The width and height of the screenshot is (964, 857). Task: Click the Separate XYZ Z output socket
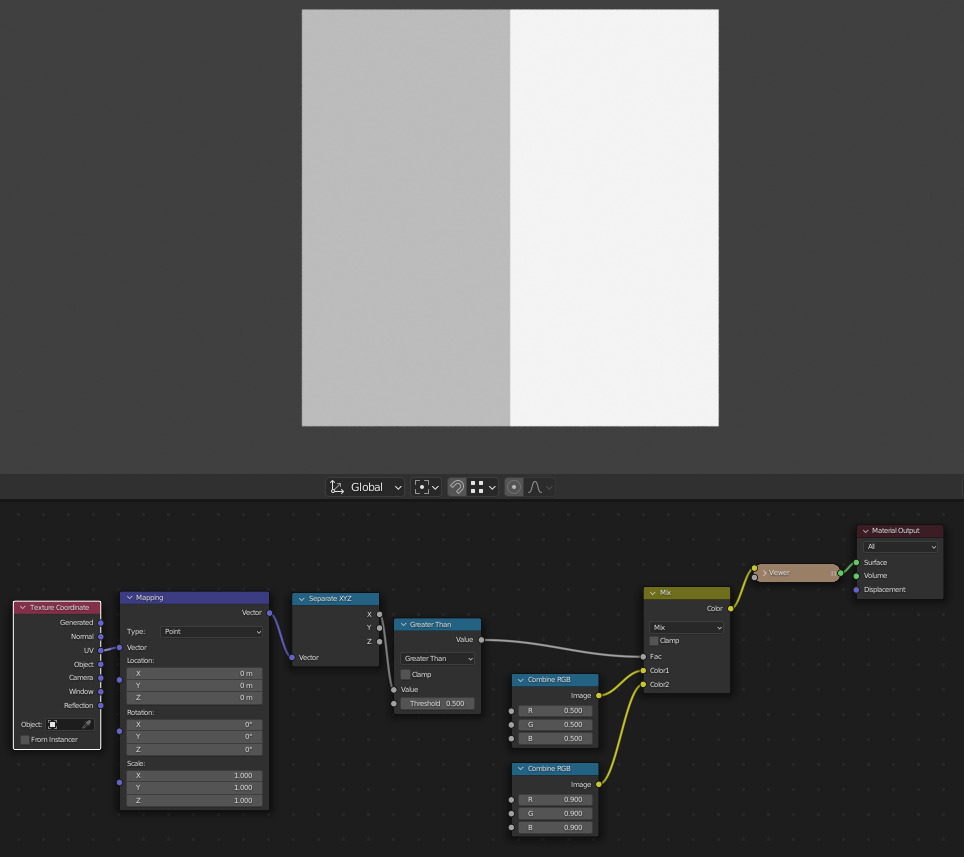pyautogui.click(x=379, y=642)
